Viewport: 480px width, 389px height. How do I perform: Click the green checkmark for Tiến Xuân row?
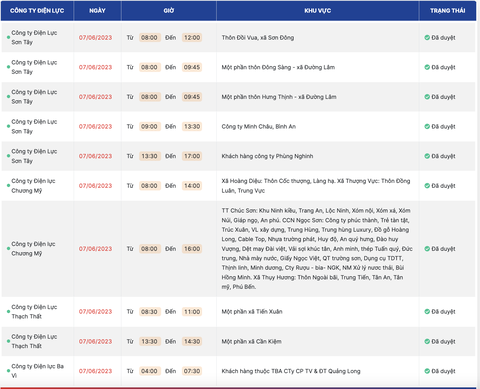tap(427, 311)
